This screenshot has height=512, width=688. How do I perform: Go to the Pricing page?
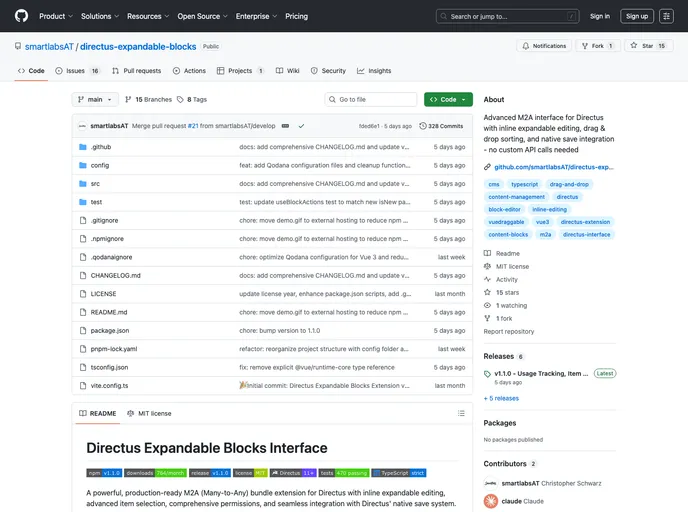296,16
